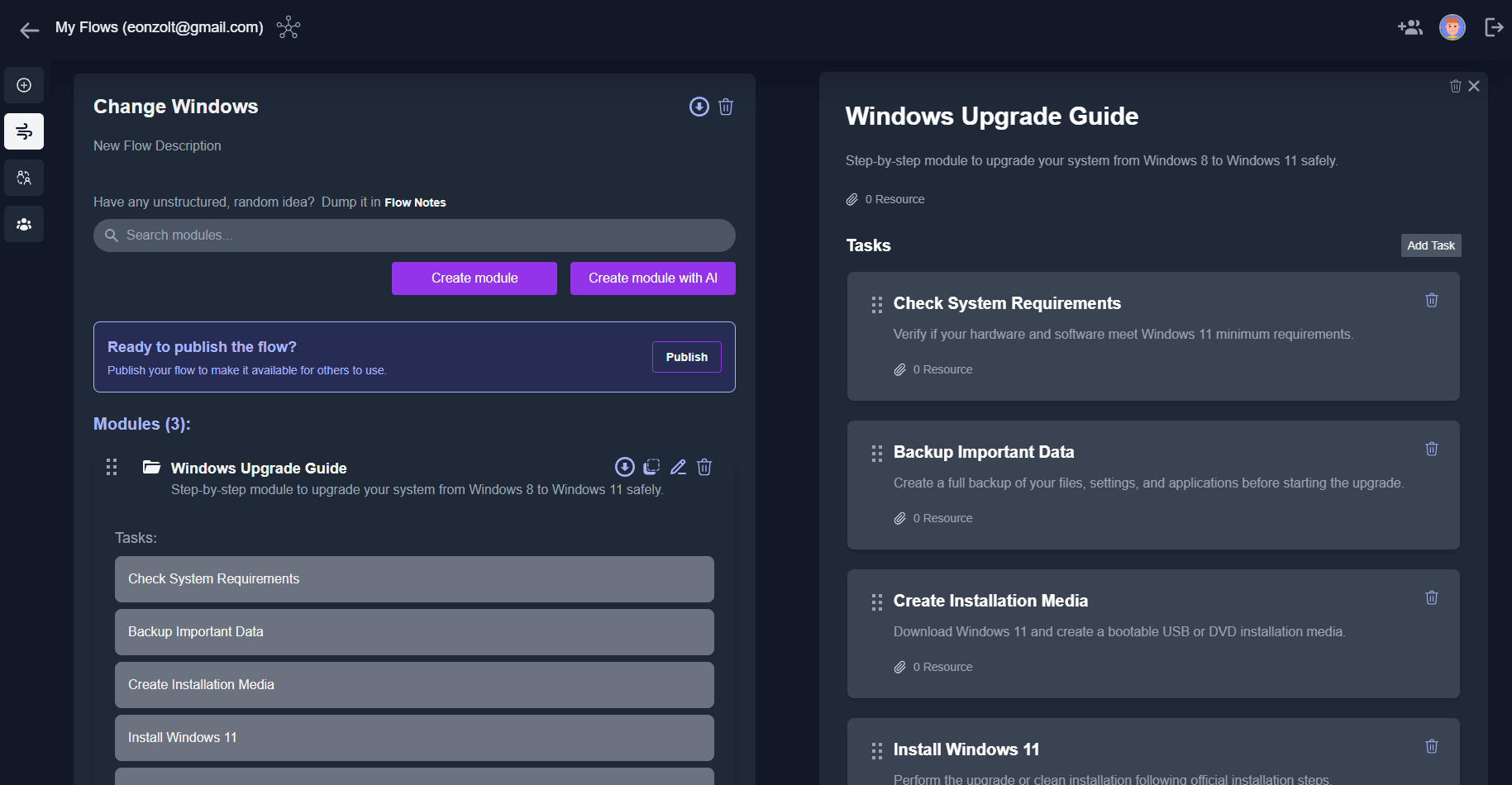
Task: Select Install Windows 11 in tasks list
Action: point(414,737)
